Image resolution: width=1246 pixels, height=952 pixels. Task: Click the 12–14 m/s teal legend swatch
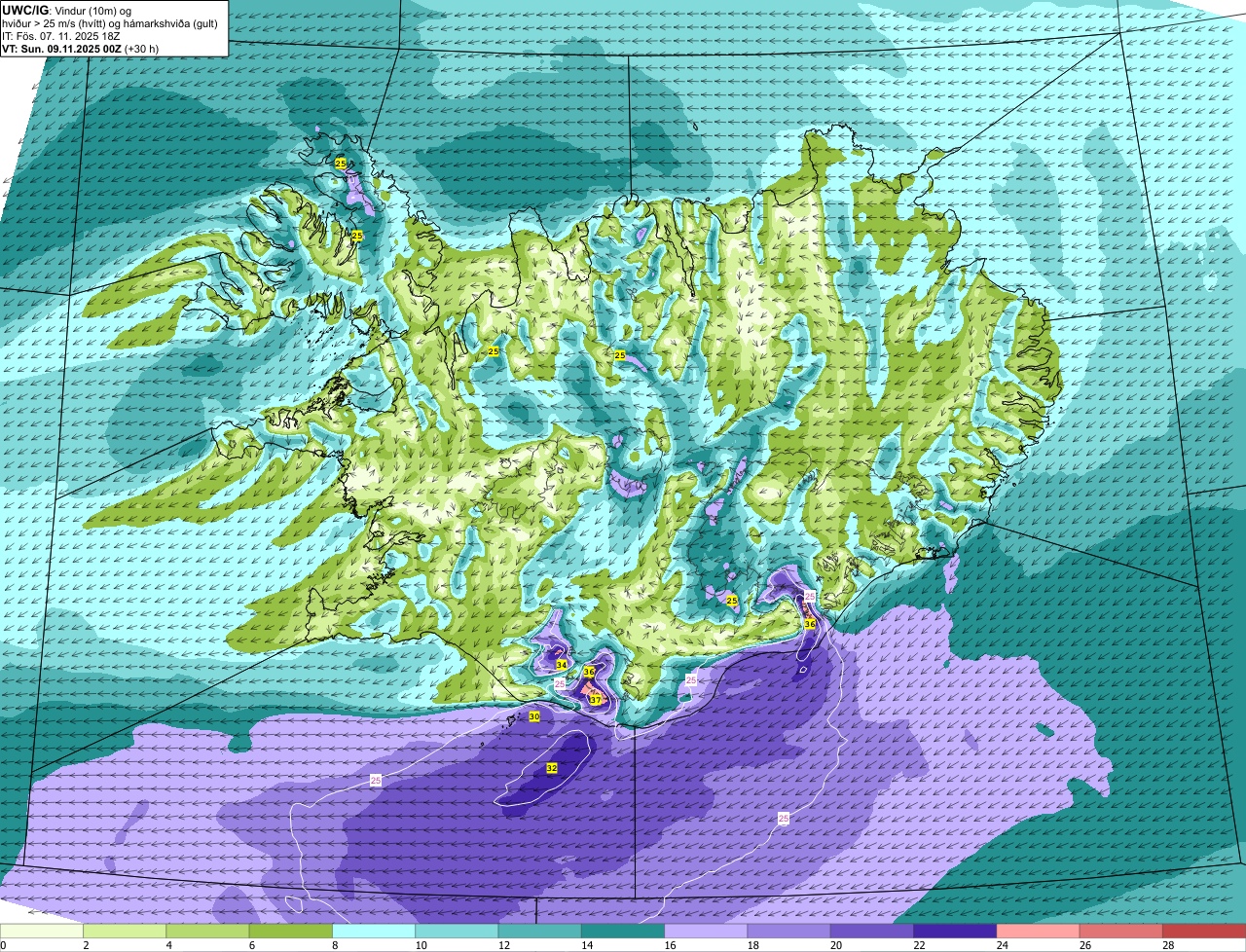click(539, 932)
